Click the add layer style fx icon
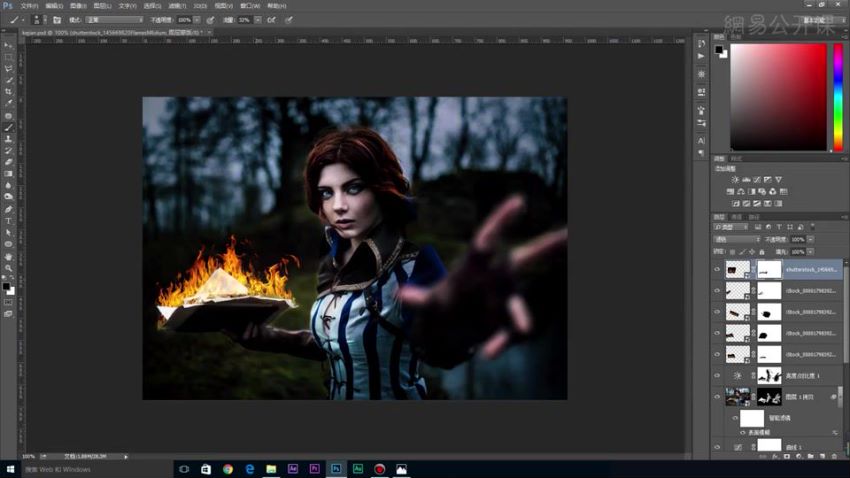850x478 pixels. point(775,456)
